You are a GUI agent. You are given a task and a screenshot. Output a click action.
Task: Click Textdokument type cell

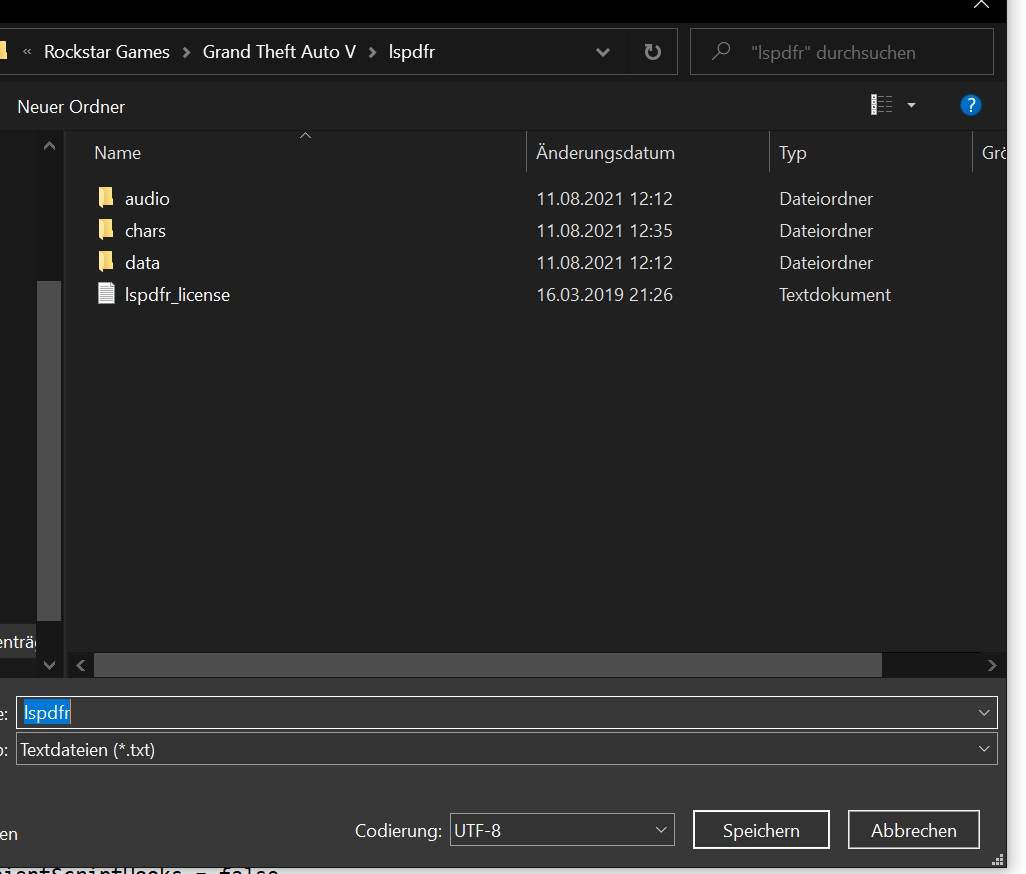click(835, 295)
